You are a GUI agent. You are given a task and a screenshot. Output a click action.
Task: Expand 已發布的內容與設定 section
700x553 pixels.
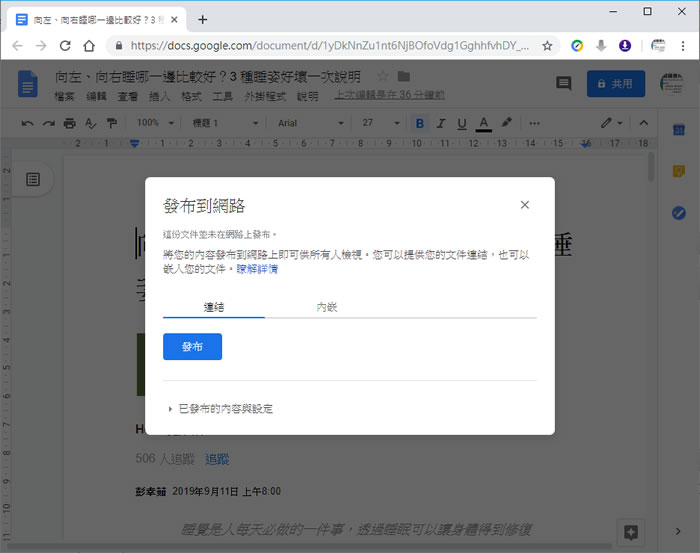(x=221, y=408)
